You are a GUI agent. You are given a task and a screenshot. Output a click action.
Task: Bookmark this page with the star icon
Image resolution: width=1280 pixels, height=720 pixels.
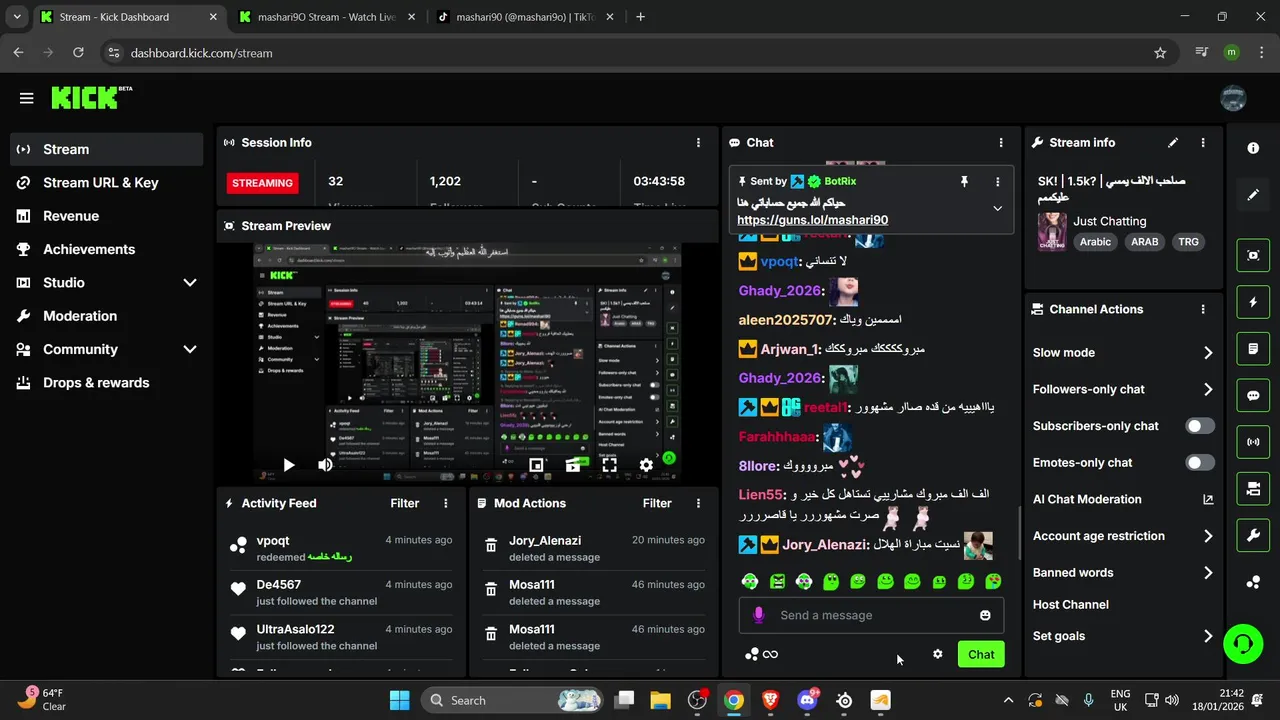point(1160,53)
